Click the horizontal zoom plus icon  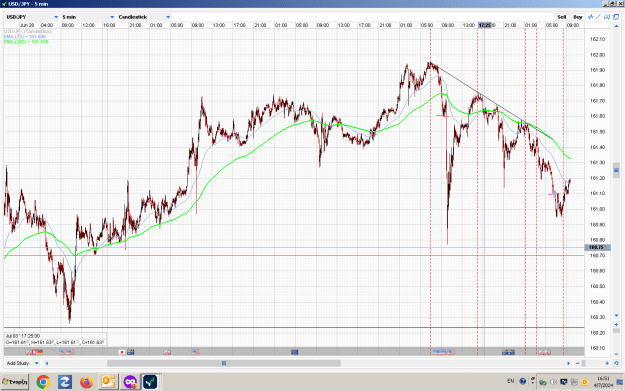[607, 363]
